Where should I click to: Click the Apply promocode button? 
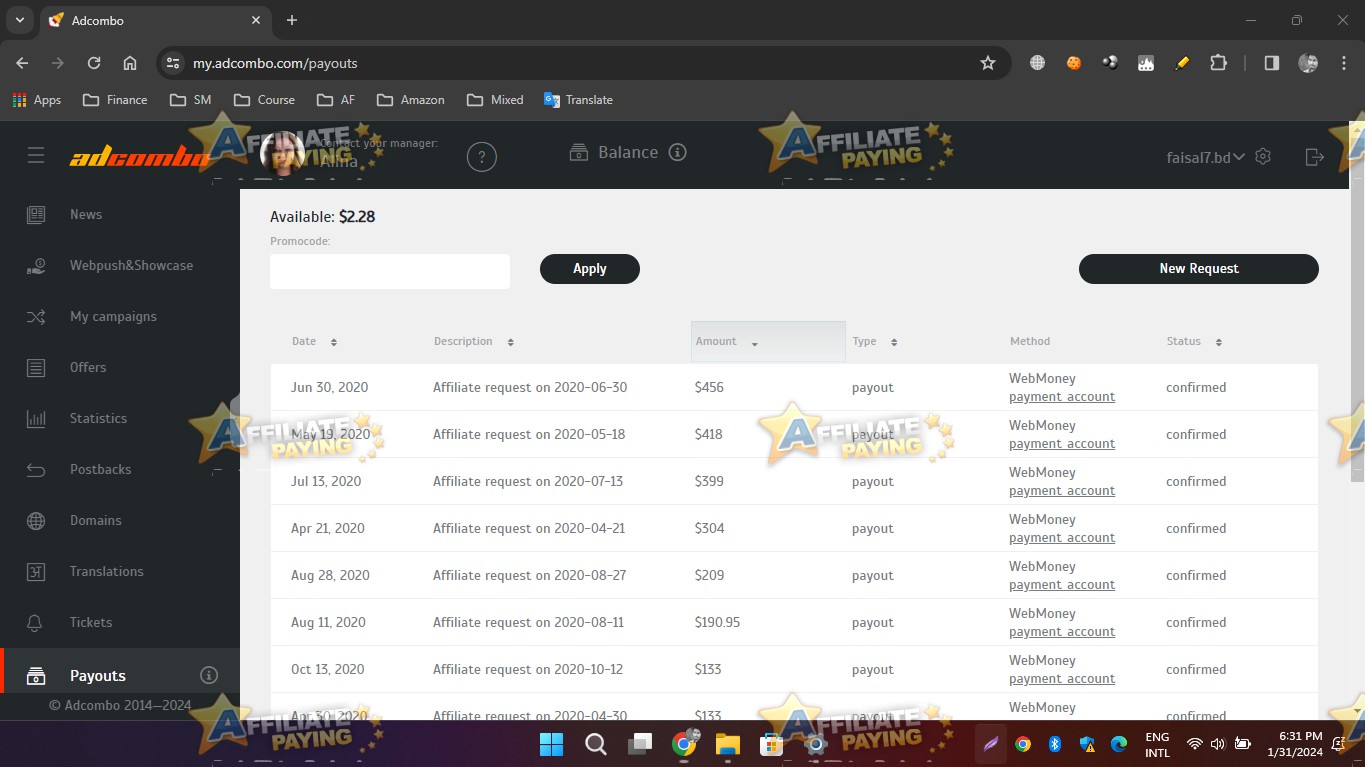[x=590, y=269]
